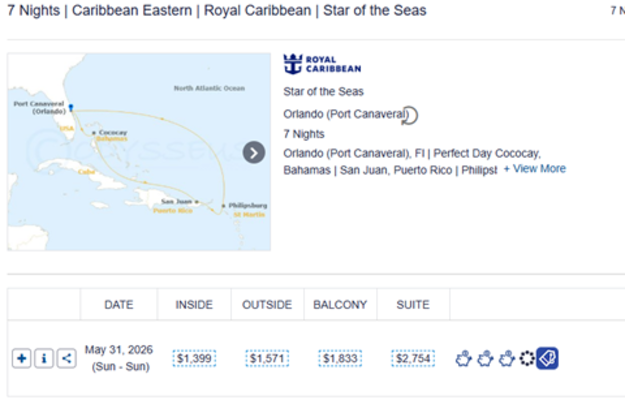The width and height of the screenshot is (625, 400).
Task: Click the BALCONY column header
Action: 340,305
